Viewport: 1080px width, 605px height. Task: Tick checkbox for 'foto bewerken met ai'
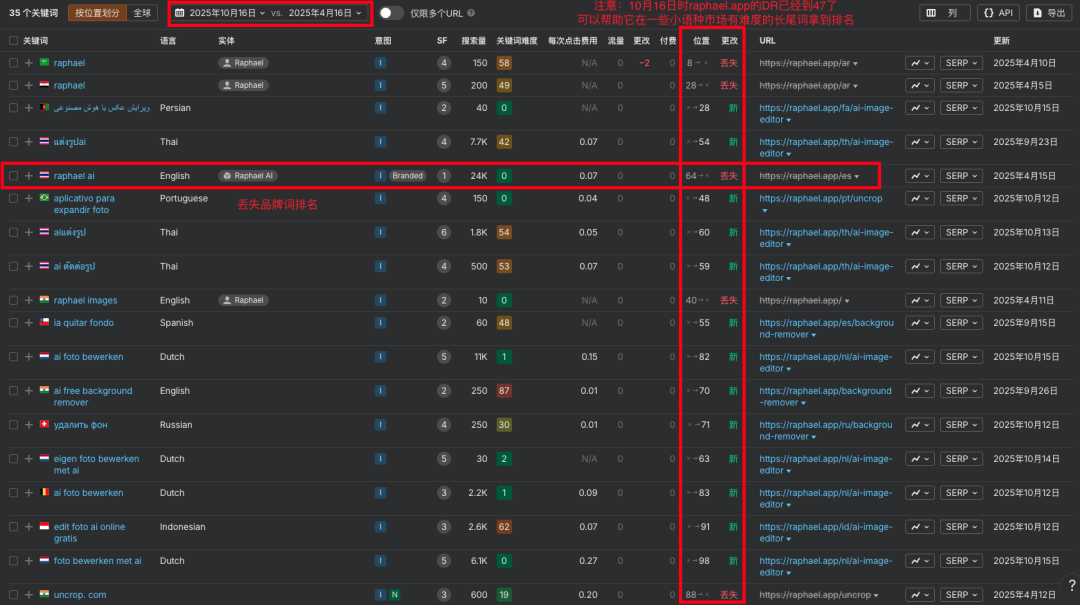tap(13, 561)
